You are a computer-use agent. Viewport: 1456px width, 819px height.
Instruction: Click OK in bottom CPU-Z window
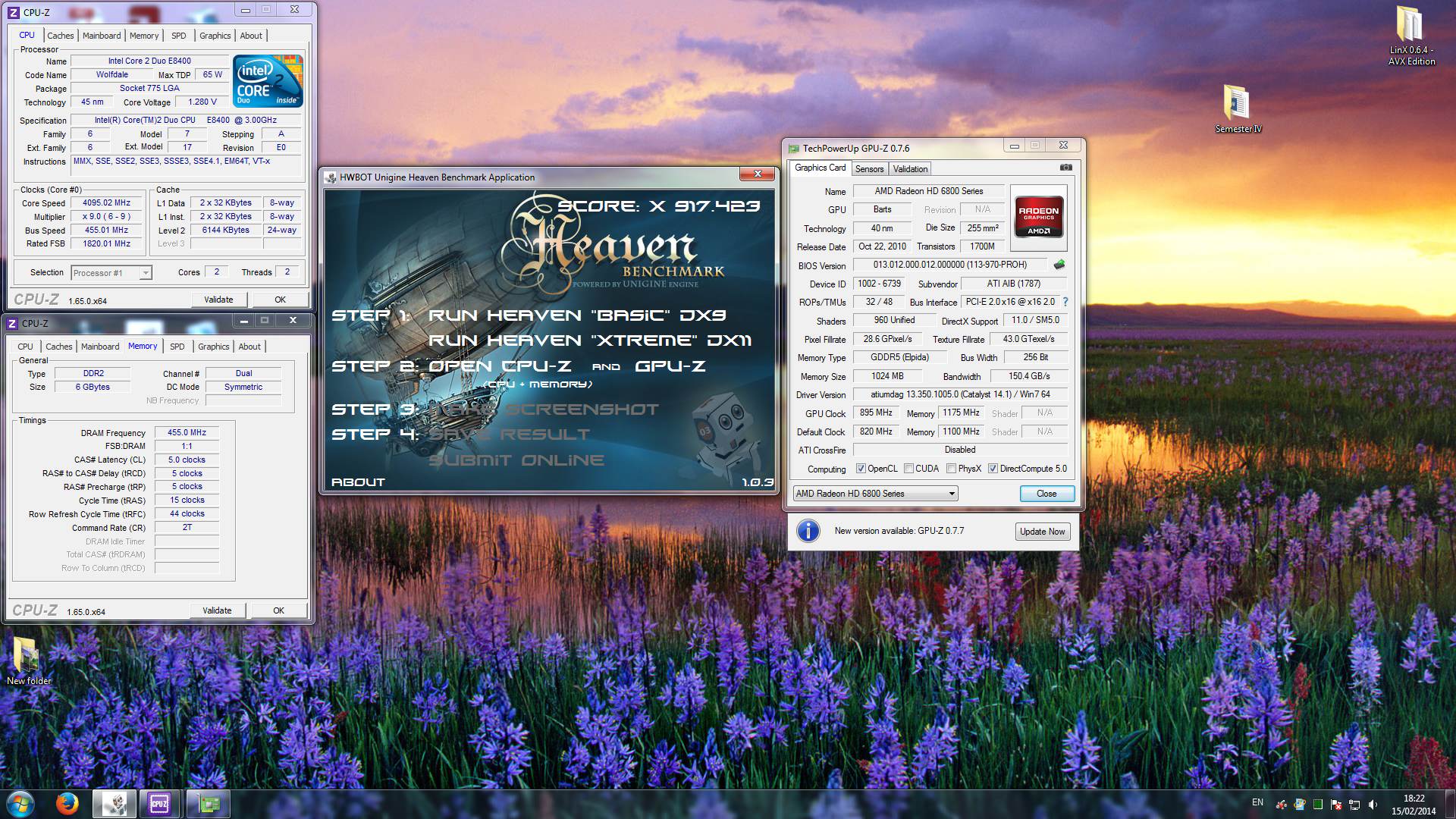[x=278, y=610]
